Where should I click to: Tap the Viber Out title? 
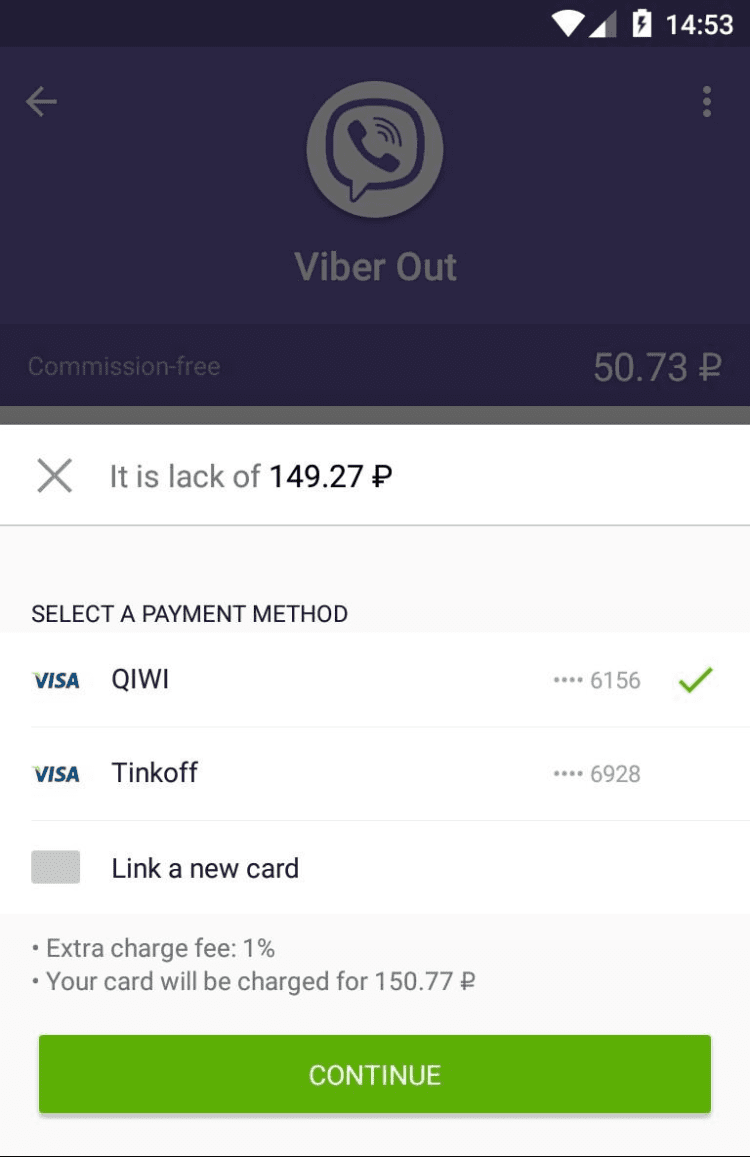point(375,267)
